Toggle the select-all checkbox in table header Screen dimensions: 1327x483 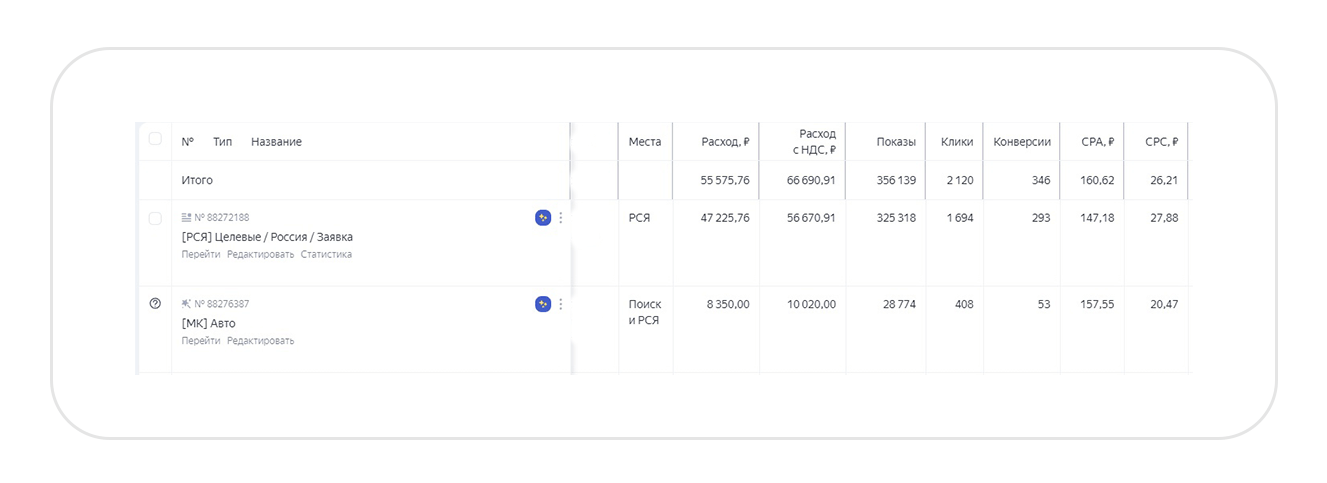click(x=155, y=139)
